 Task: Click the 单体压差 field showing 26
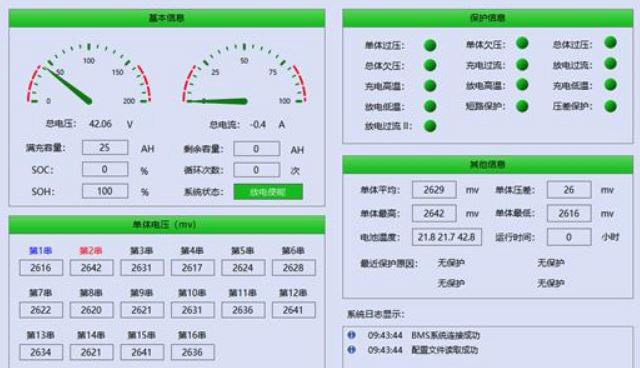pyautogui.click(x=569, y=190)
